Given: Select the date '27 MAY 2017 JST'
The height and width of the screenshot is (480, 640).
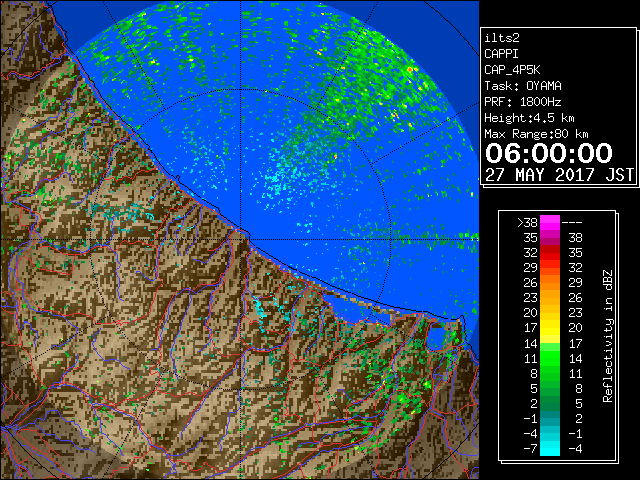Looking at the screenshot, I should (x=559, y=175).
